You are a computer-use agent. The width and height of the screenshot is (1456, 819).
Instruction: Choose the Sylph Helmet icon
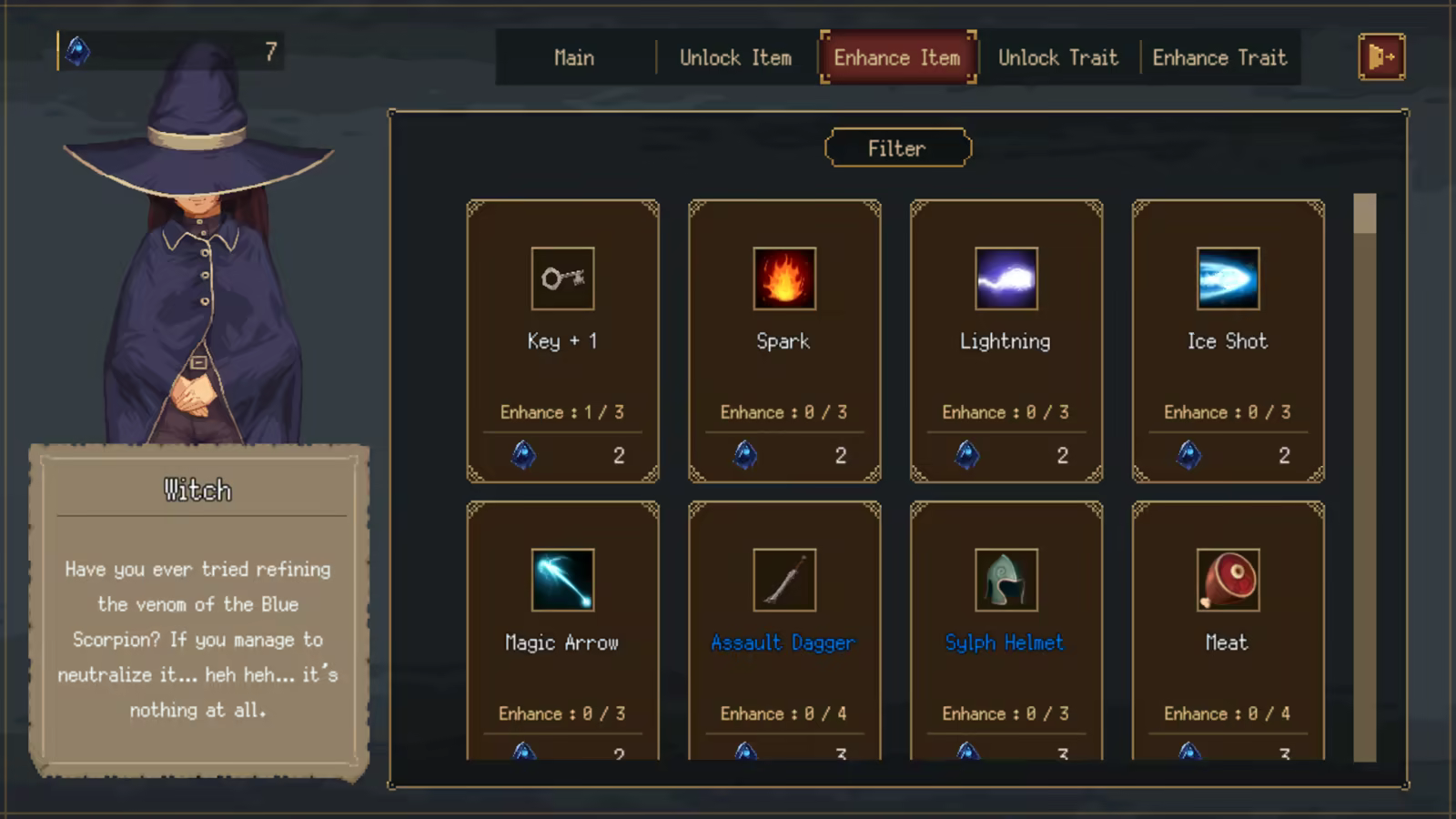1006,580
